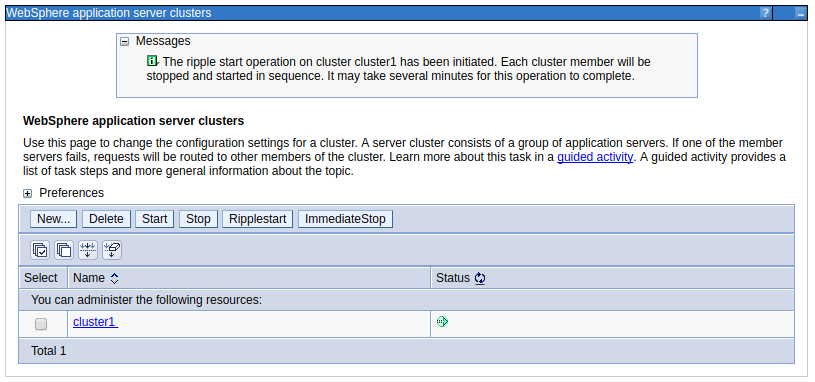Image resolution: width=815 pixels, height=382 pixels.
Task: Sort by the Name column arrows icon
Action: [x=114, y=279]
